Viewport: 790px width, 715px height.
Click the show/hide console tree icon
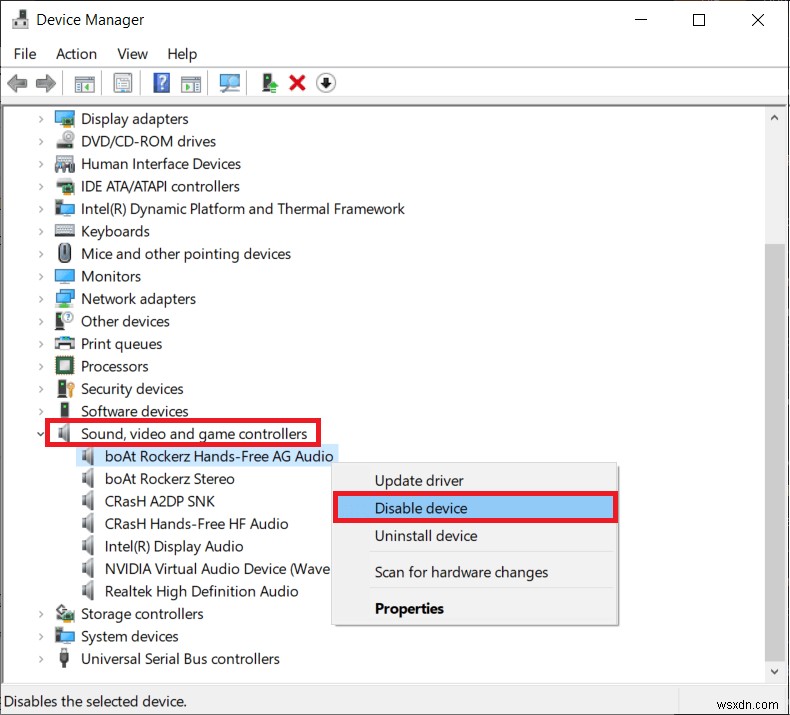click(x=84, y=83)
